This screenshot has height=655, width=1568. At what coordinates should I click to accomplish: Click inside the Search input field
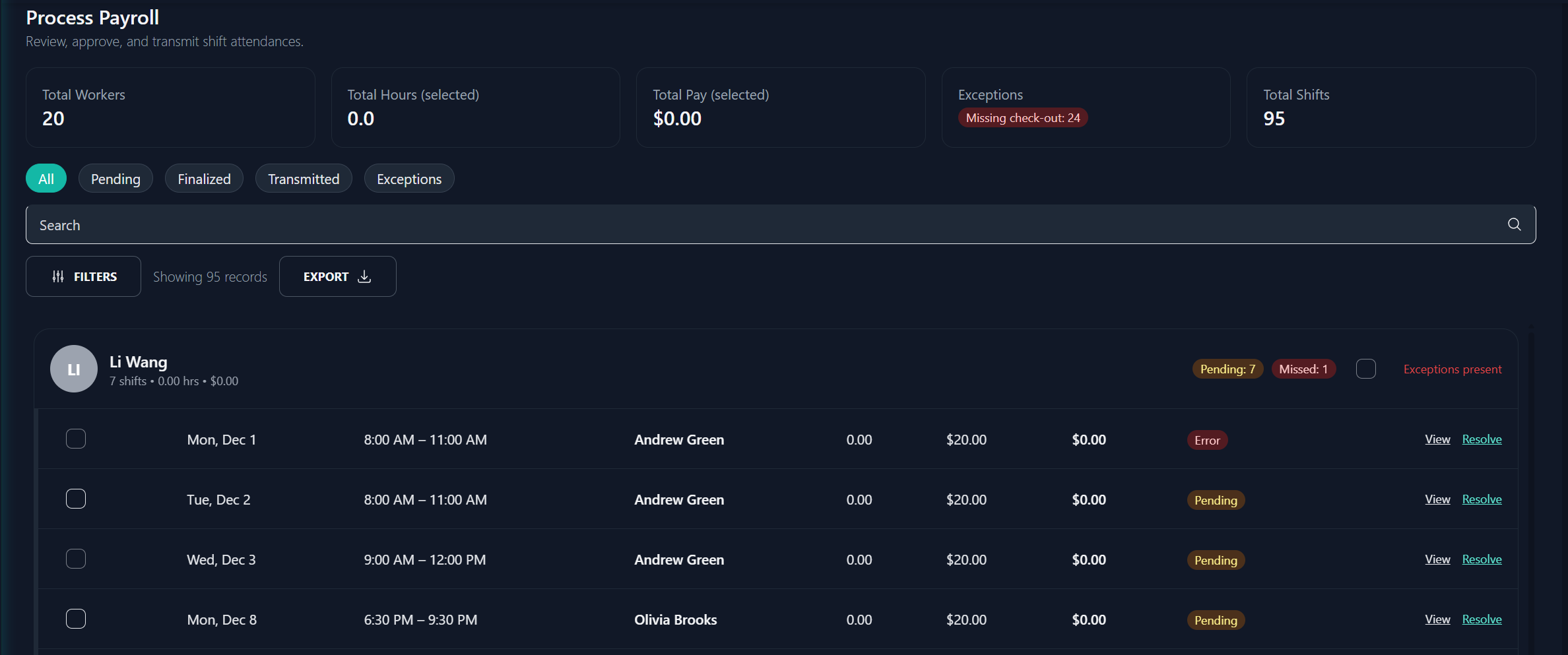tap(396, 224)
